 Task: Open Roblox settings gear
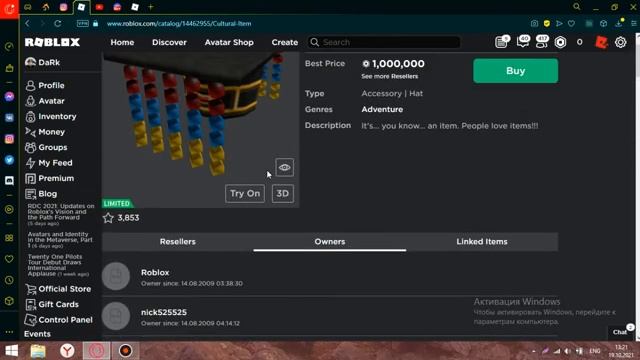point(620,42)
